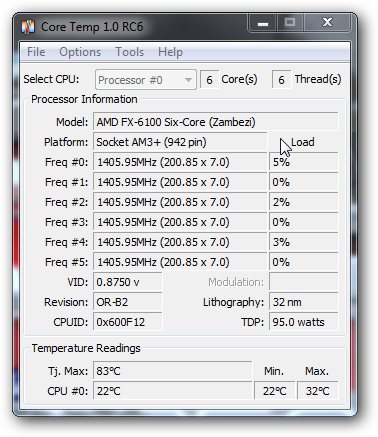Open the Options menu
Viewport: 378px width, 437px height.
(80, 52)
